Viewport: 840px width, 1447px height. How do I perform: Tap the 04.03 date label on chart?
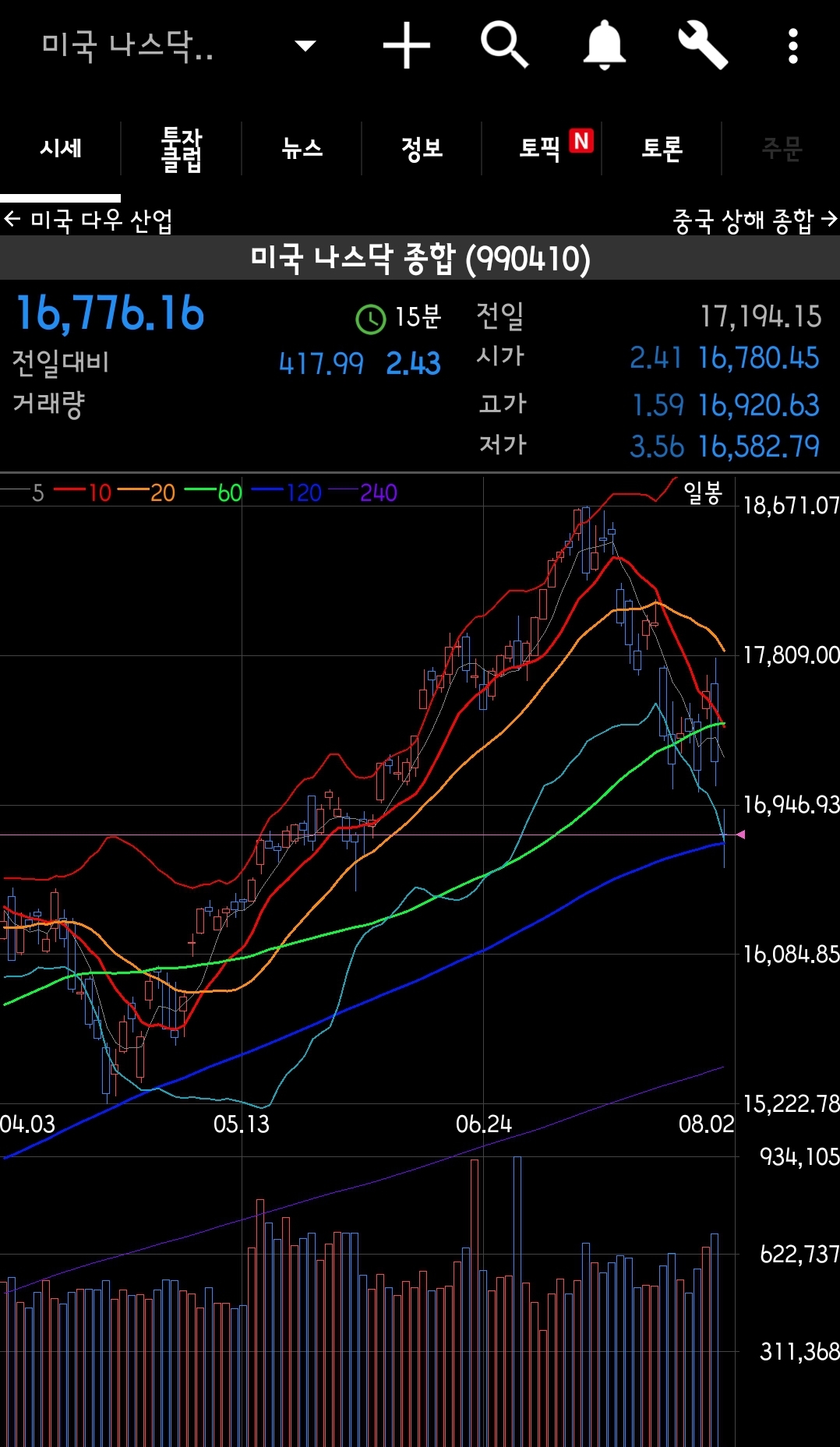click(28, 1124)
